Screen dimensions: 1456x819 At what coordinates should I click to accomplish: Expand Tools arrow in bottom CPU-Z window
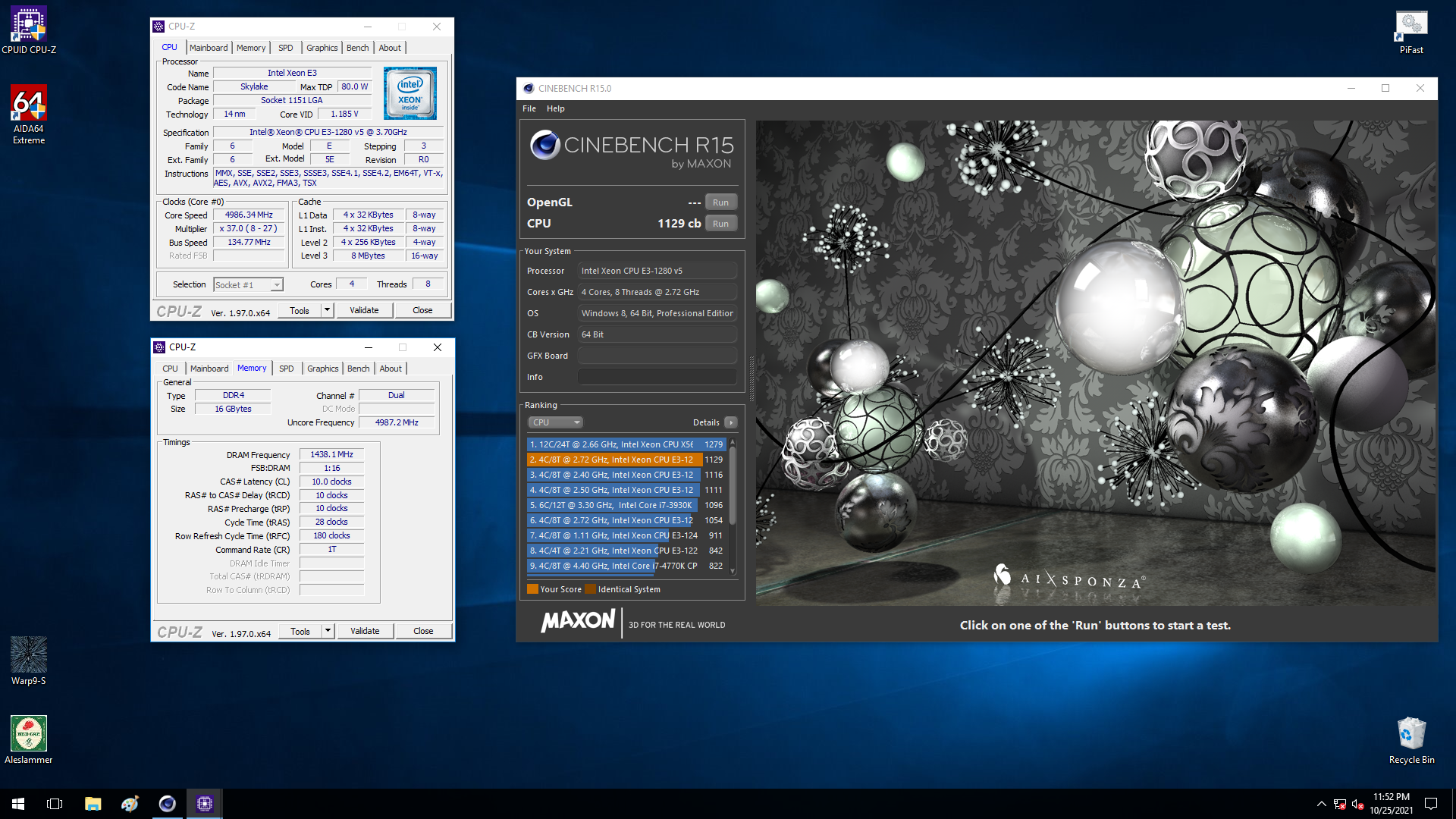click(x=328, y=631)
